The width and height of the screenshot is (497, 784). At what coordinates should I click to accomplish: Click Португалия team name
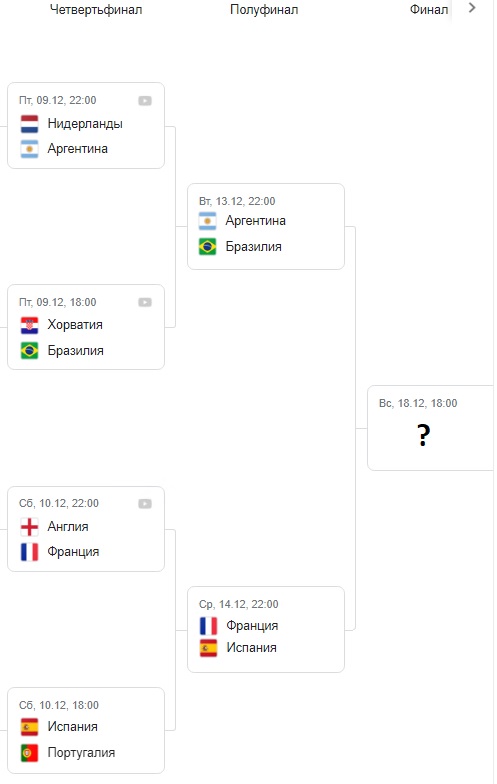click(81, 752)
